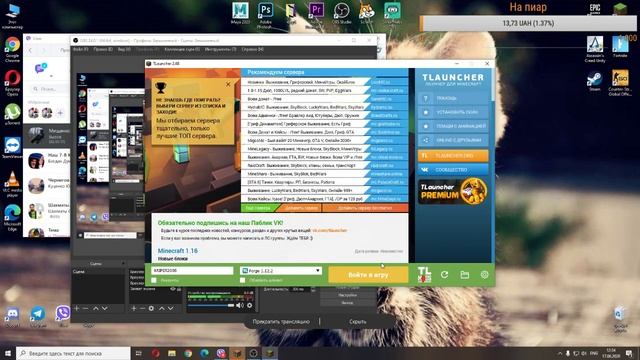Select the MineLegacy server row
This screenshot has width=640, height=360.
coord(324,149)
